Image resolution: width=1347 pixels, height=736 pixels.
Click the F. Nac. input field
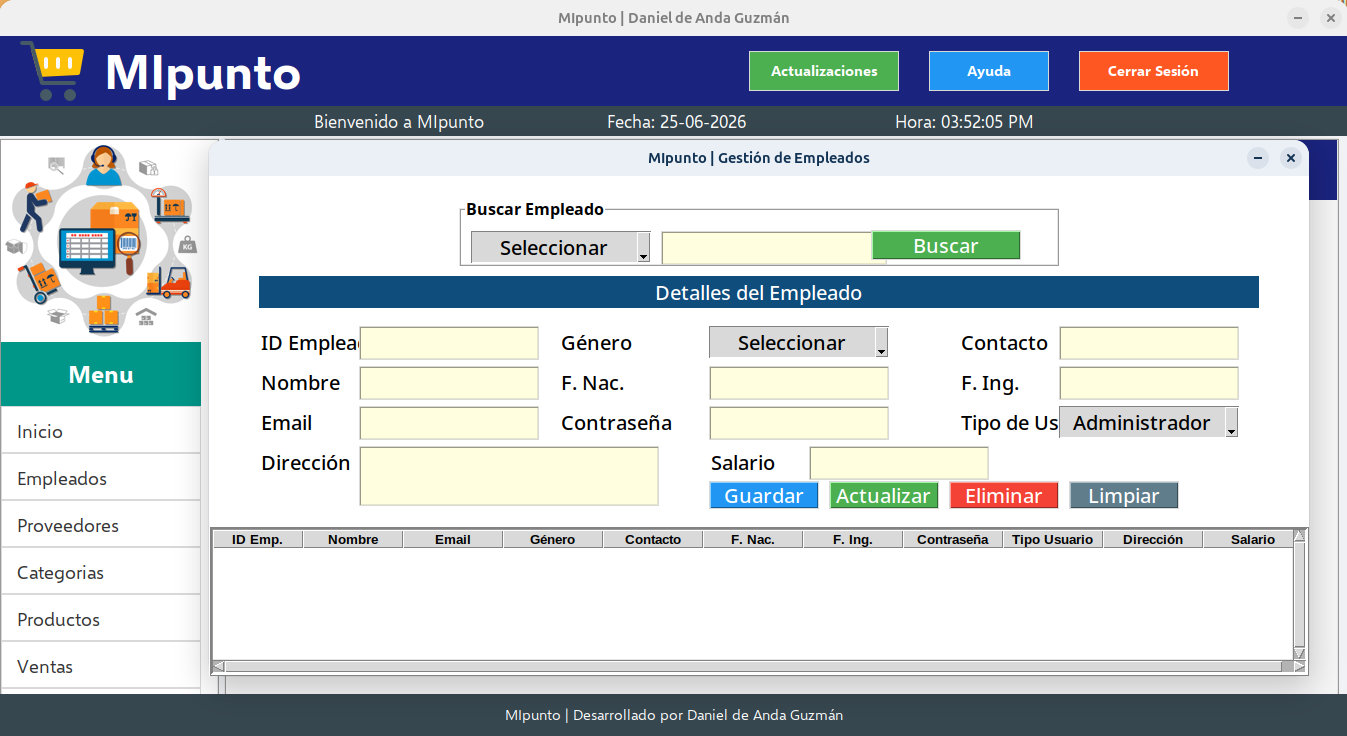pos(799,383)
